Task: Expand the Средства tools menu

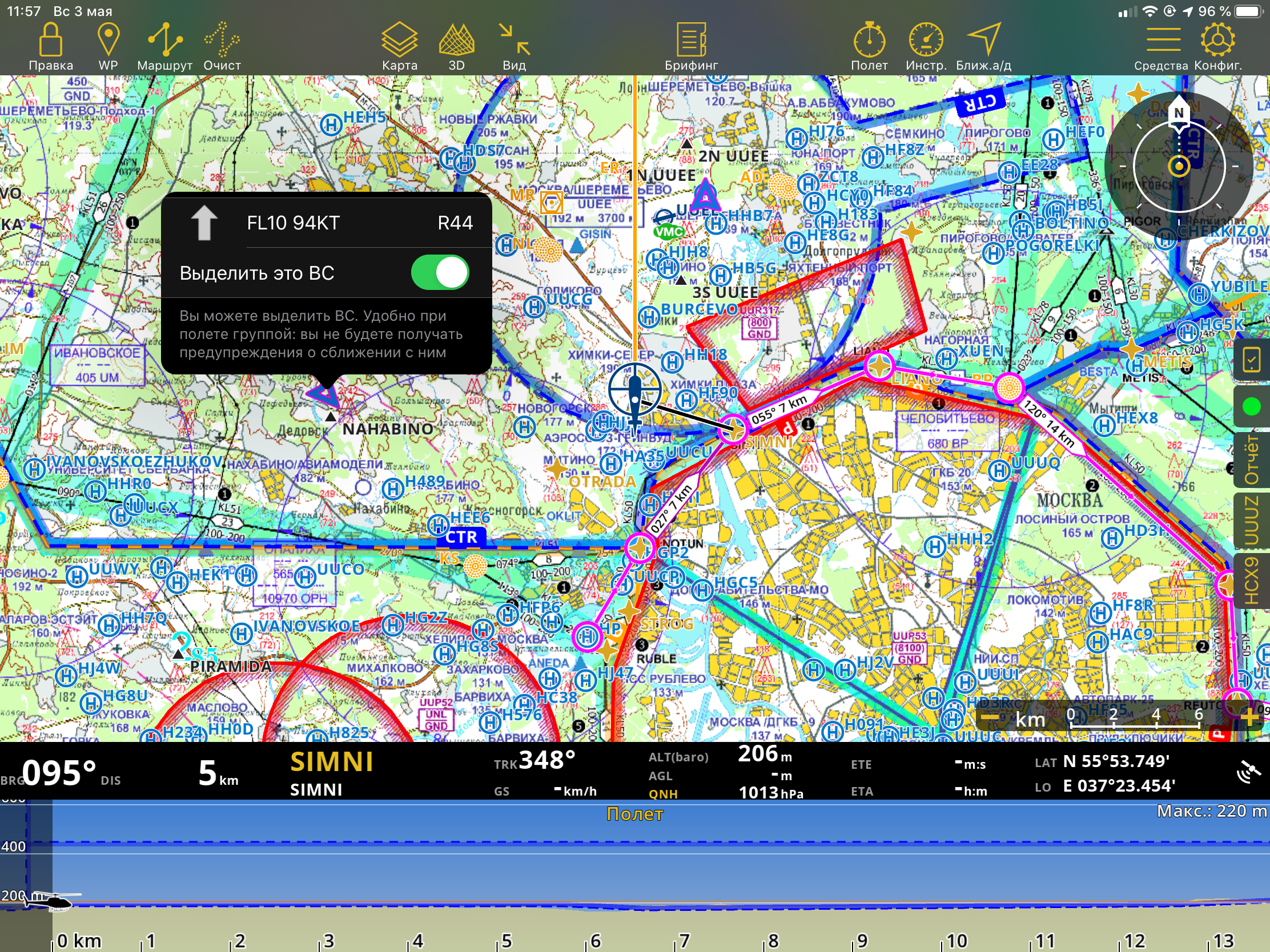Action: pos(1162,40)
